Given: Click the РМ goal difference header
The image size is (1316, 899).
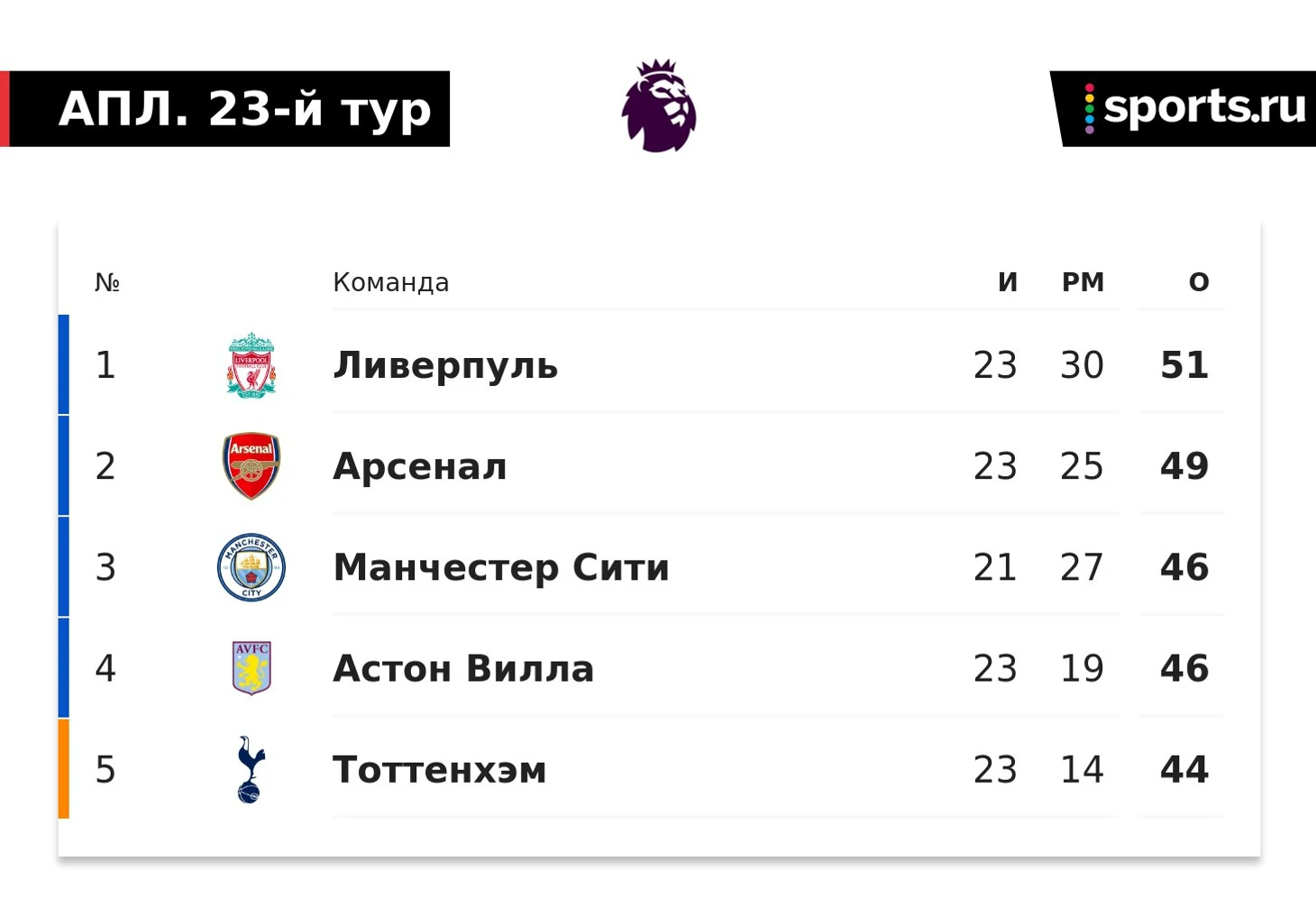Looking at the screenshot, I should tap(1083, 282).
